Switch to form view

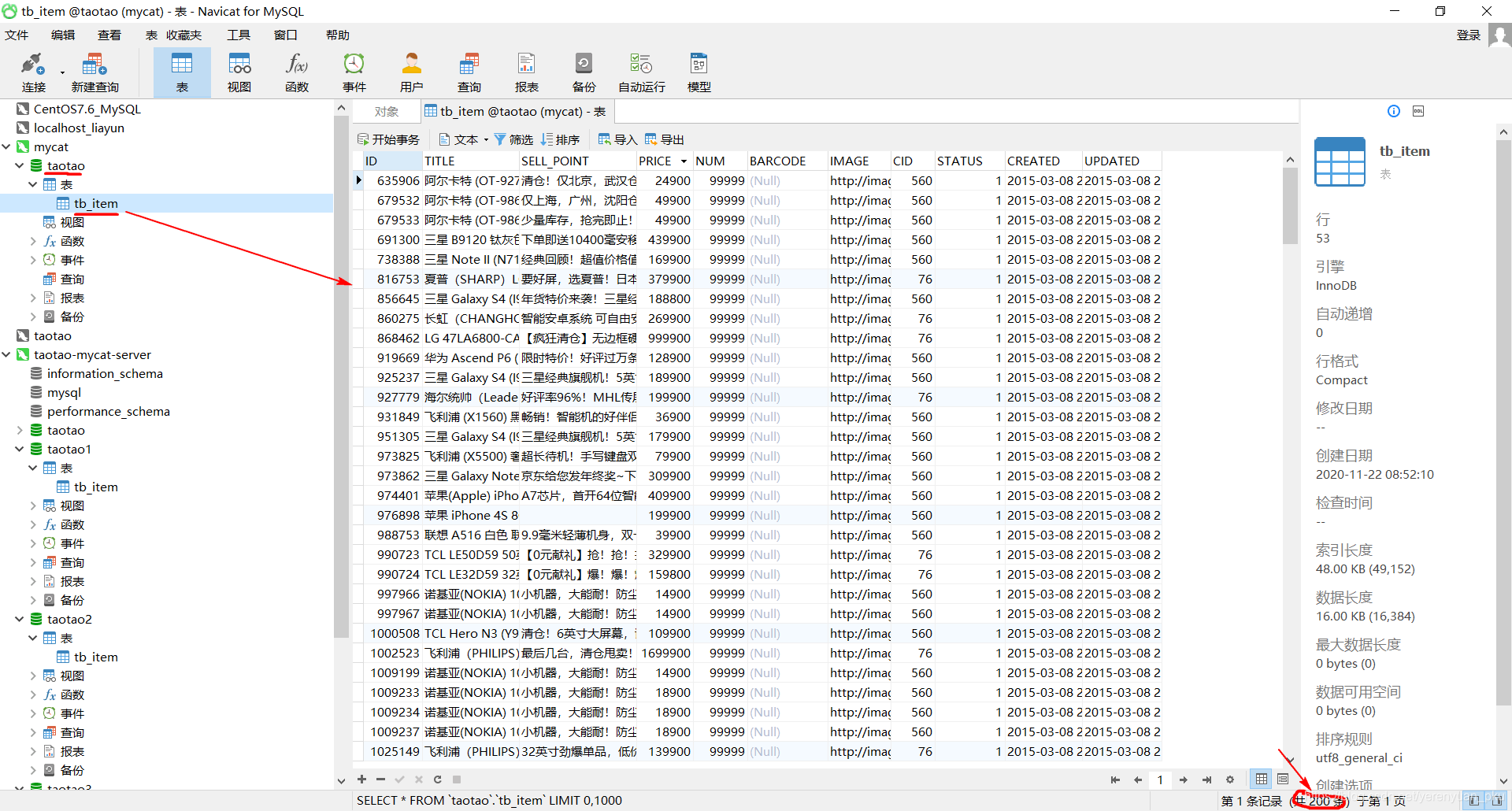pos(1283,779)
